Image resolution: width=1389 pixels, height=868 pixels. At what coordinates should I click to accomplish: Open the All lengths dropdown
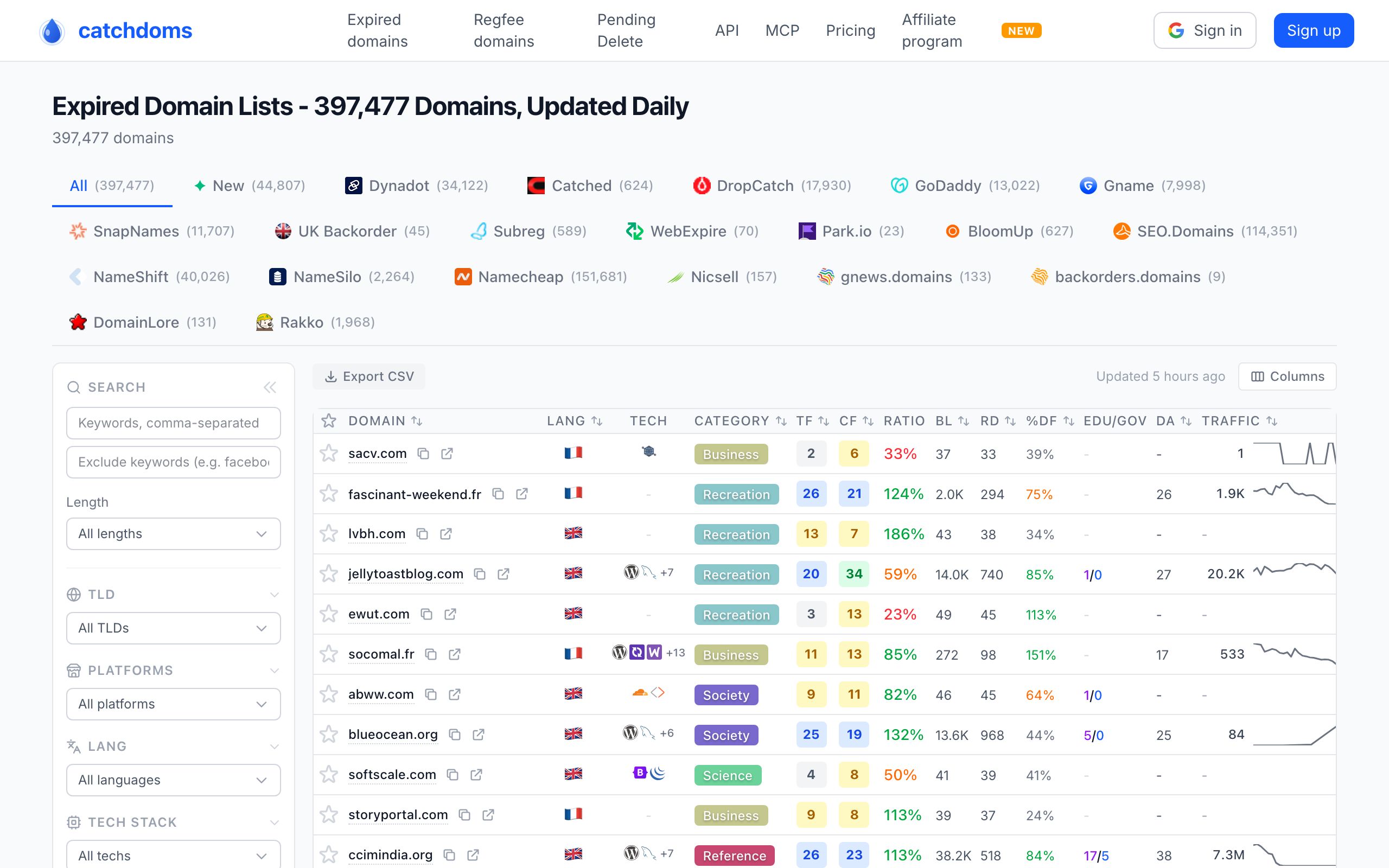[x=173, y=534]
